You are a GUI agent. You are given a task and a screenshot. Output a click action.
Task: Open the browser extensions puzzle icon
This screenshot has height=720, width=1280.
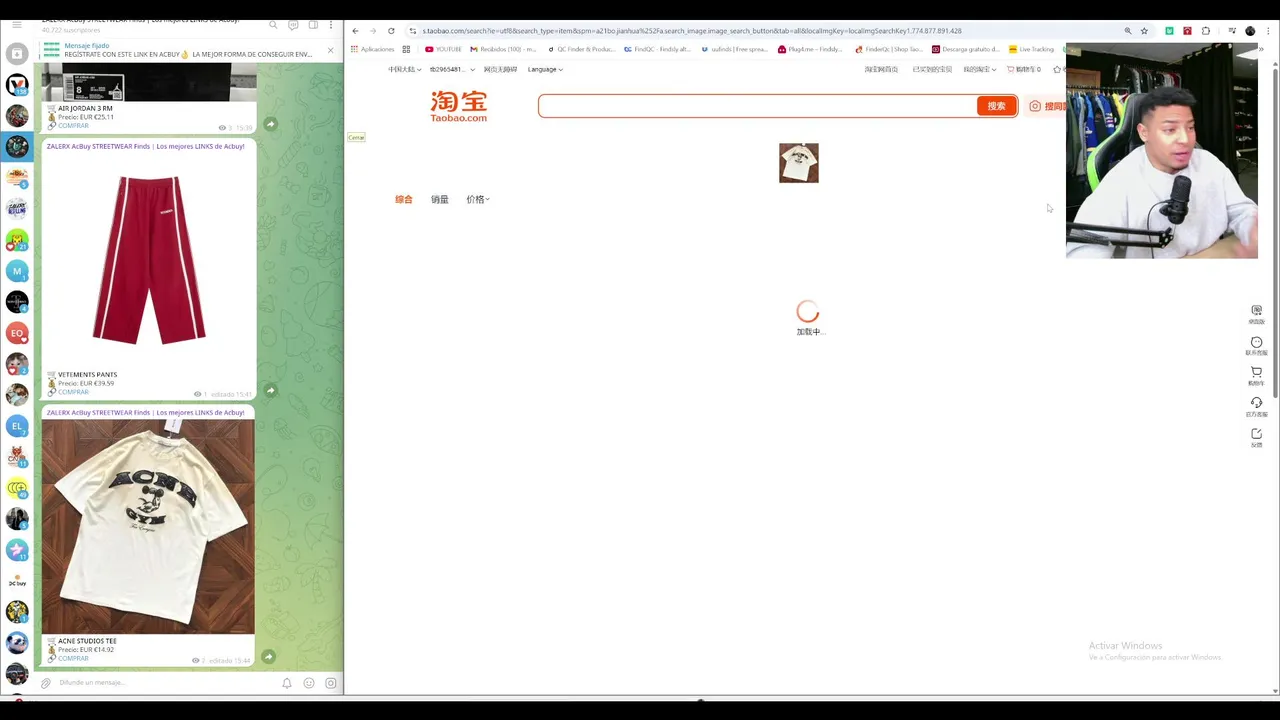tap(1205, 31)
